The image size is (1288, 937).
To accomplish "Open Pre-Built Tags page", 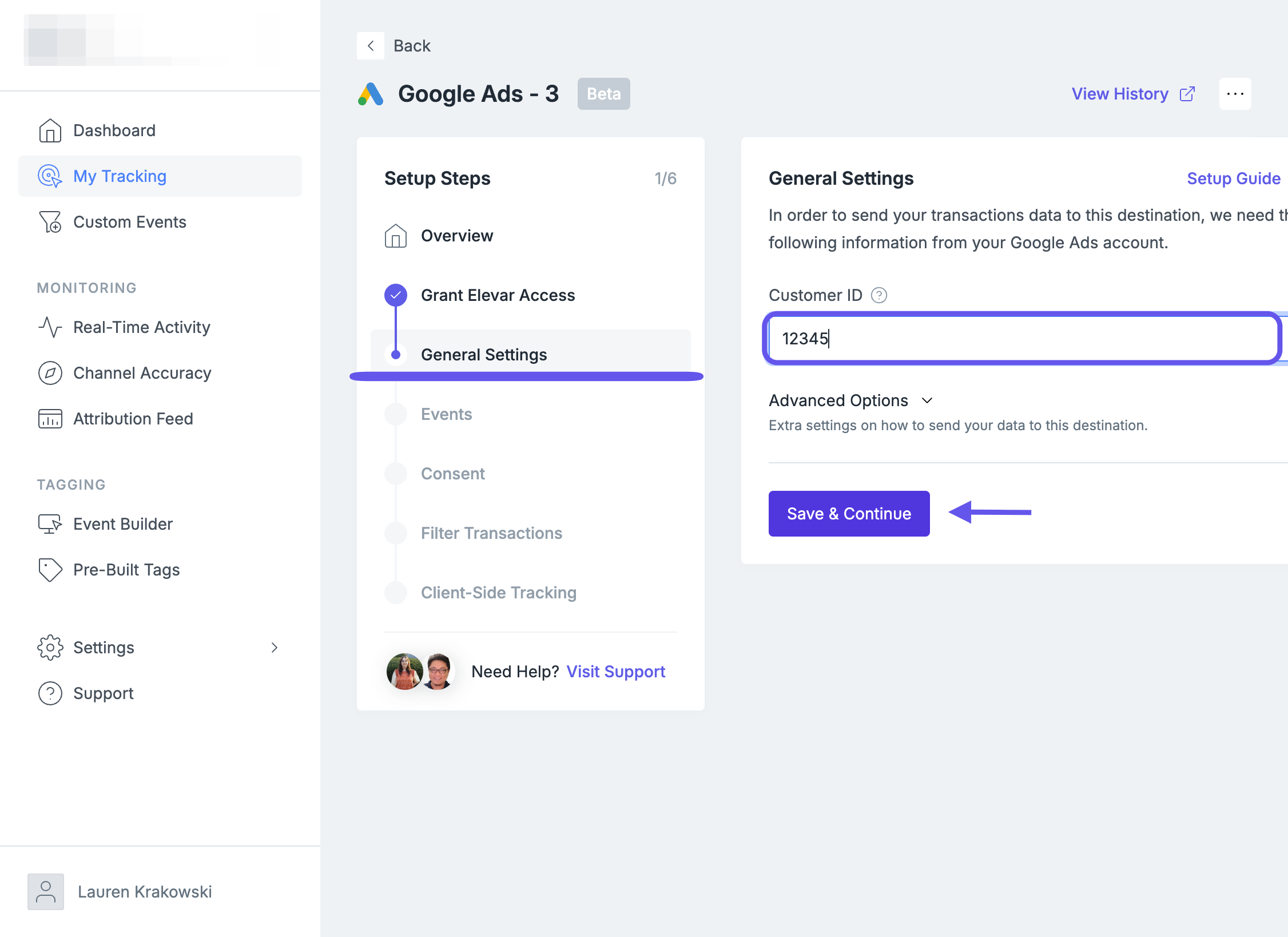I will 160,570.
